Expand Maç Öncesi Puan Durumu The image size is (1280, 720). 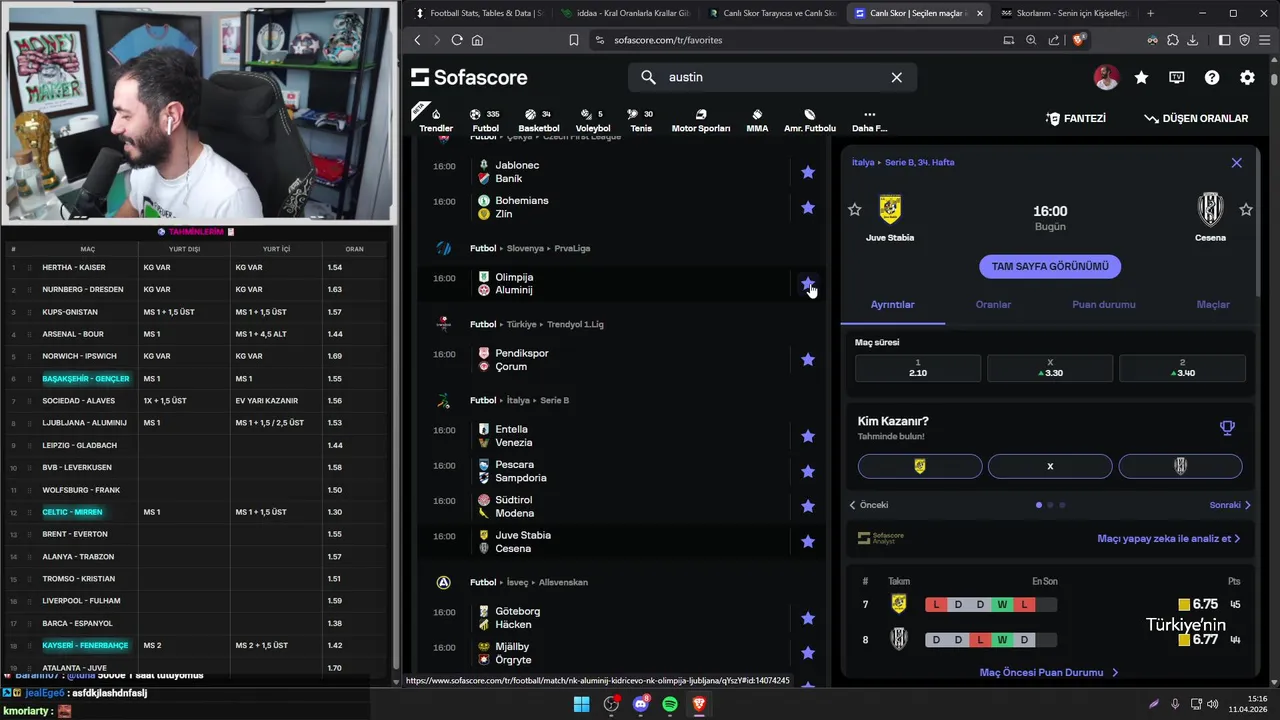pos(1049,673)
